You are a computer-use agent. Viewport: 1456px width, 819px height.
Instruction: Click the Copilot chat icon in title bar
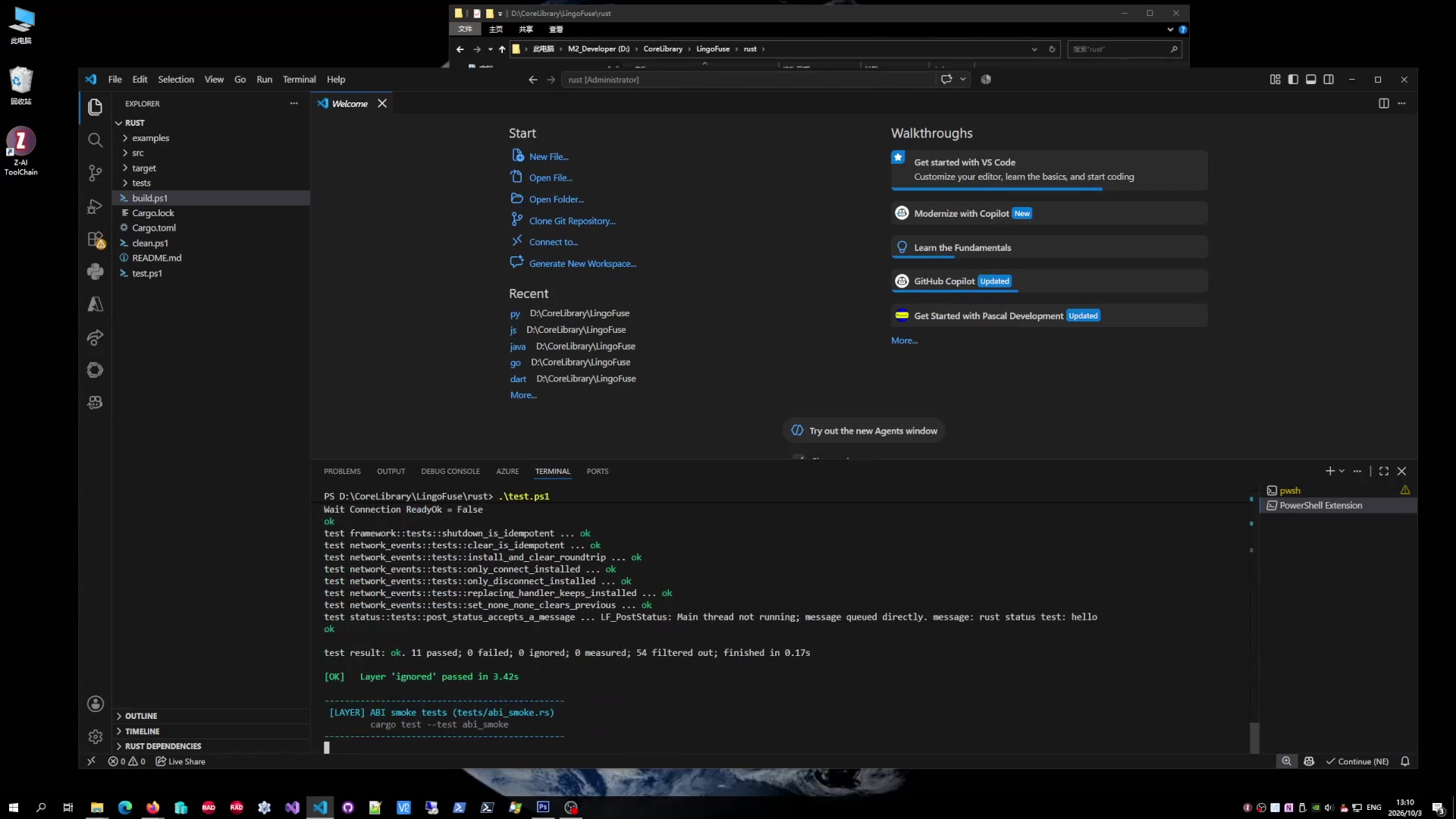[946, 79]
